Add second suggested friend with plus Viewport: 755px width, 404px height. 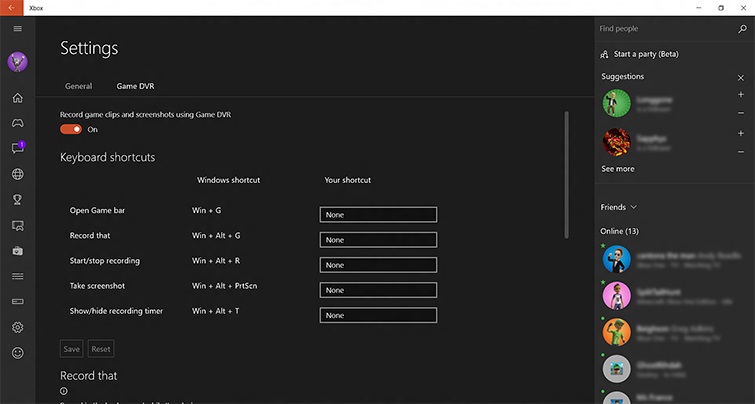tap(741, 133)
